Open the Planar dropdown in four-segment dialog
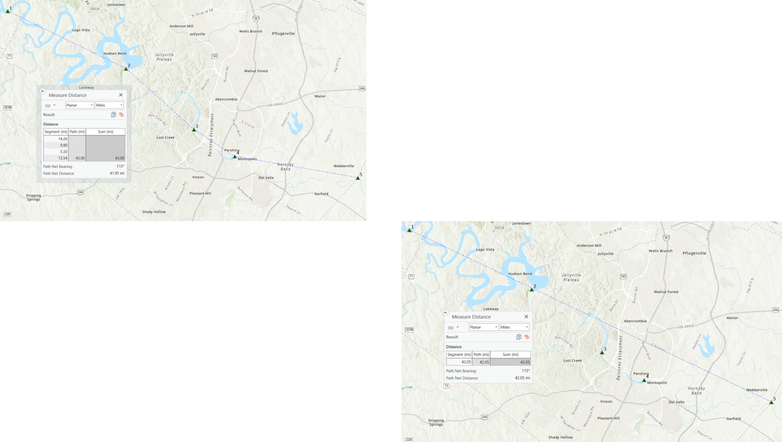 (79, 105)
